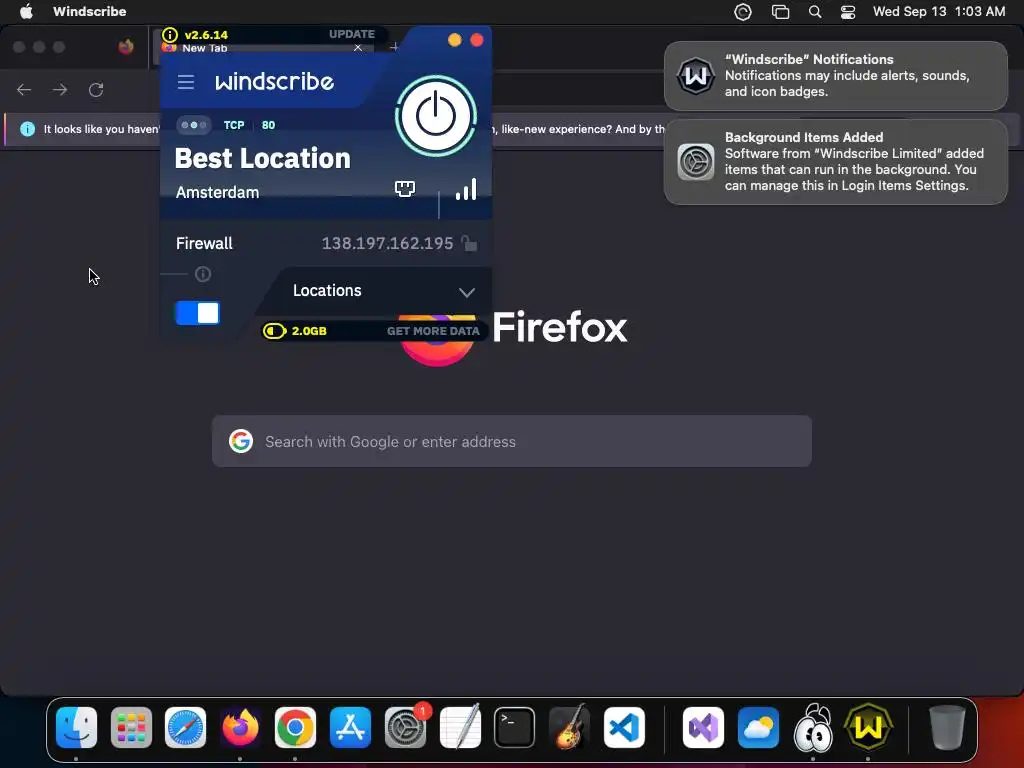
Task: Click the Windscribe menu bar status icon
Action: 743,12
